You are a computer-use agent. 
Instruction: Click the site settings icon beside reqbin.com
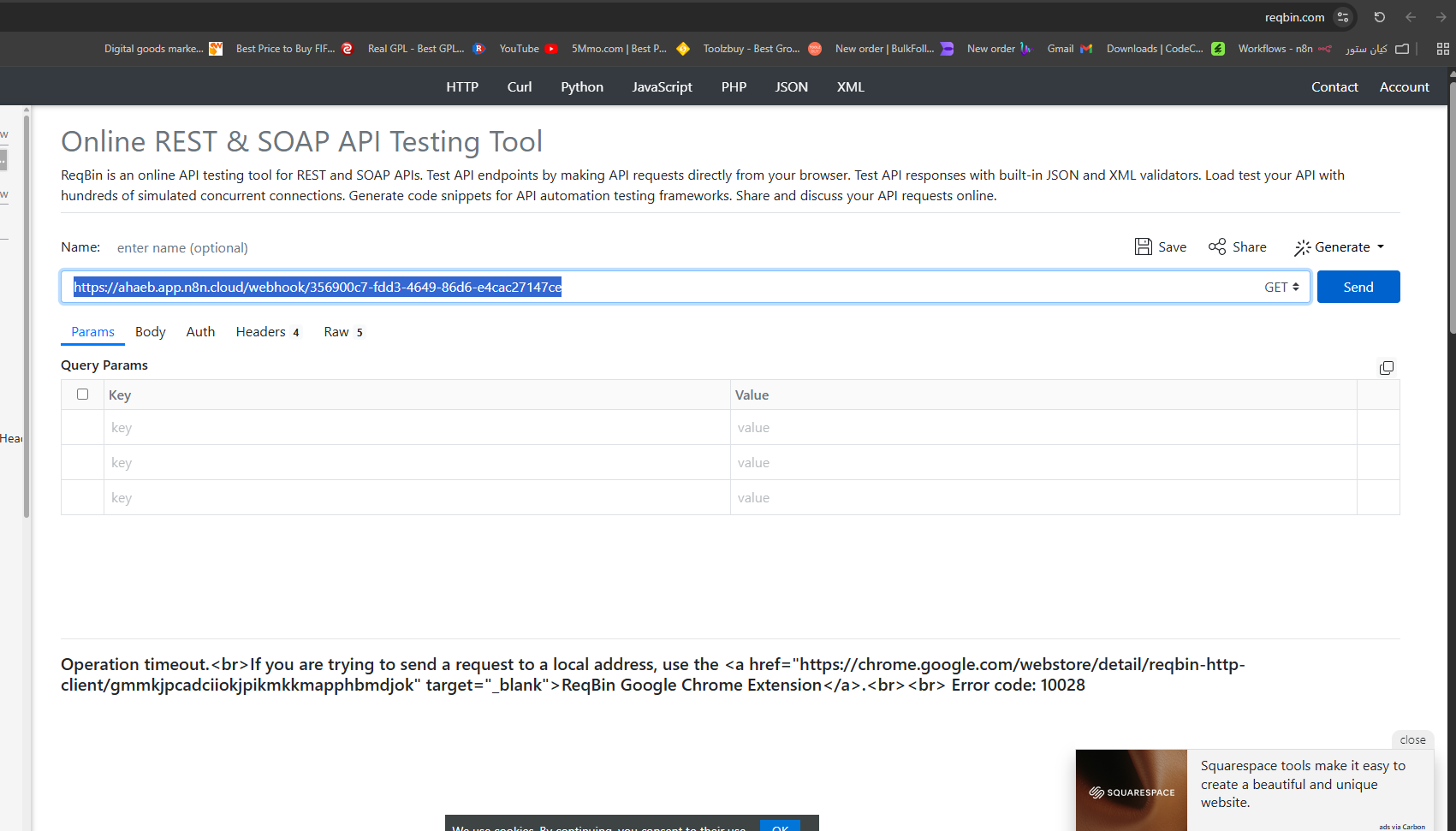(1343, 17)
